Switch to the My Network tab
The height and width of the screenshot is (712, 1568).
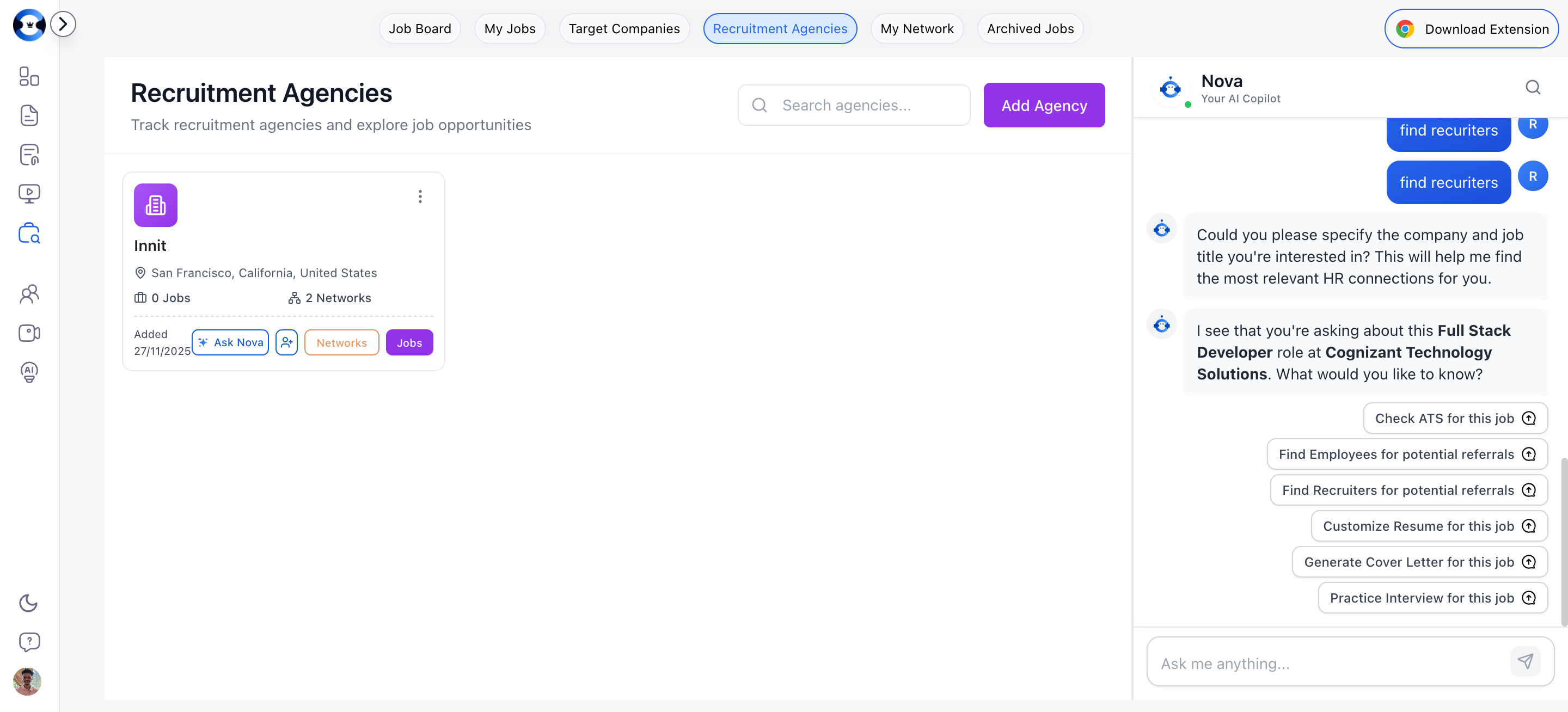click(x=917, y=28)
